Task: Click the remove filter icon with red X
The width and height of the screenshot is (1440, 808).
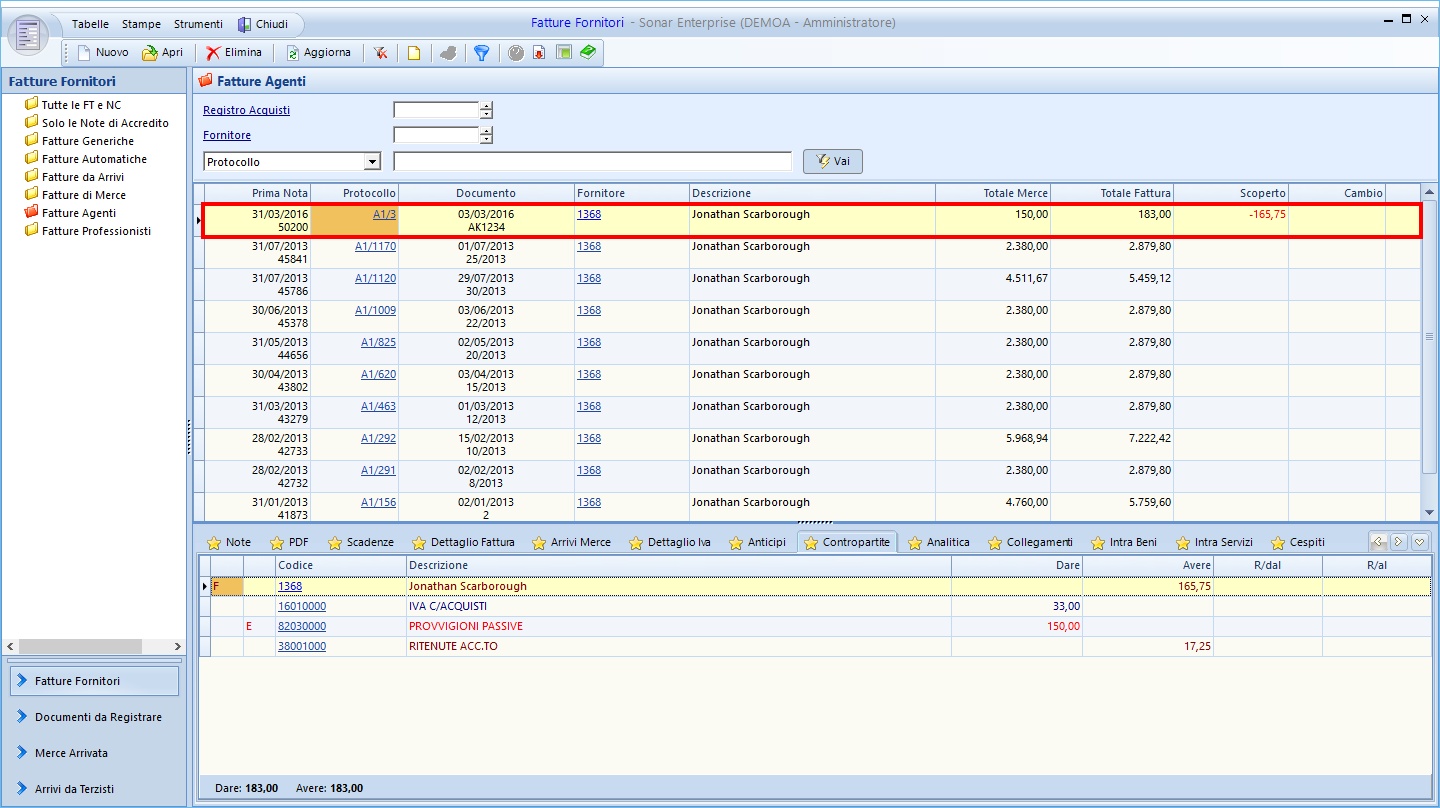Action: (x=380, y=53)
